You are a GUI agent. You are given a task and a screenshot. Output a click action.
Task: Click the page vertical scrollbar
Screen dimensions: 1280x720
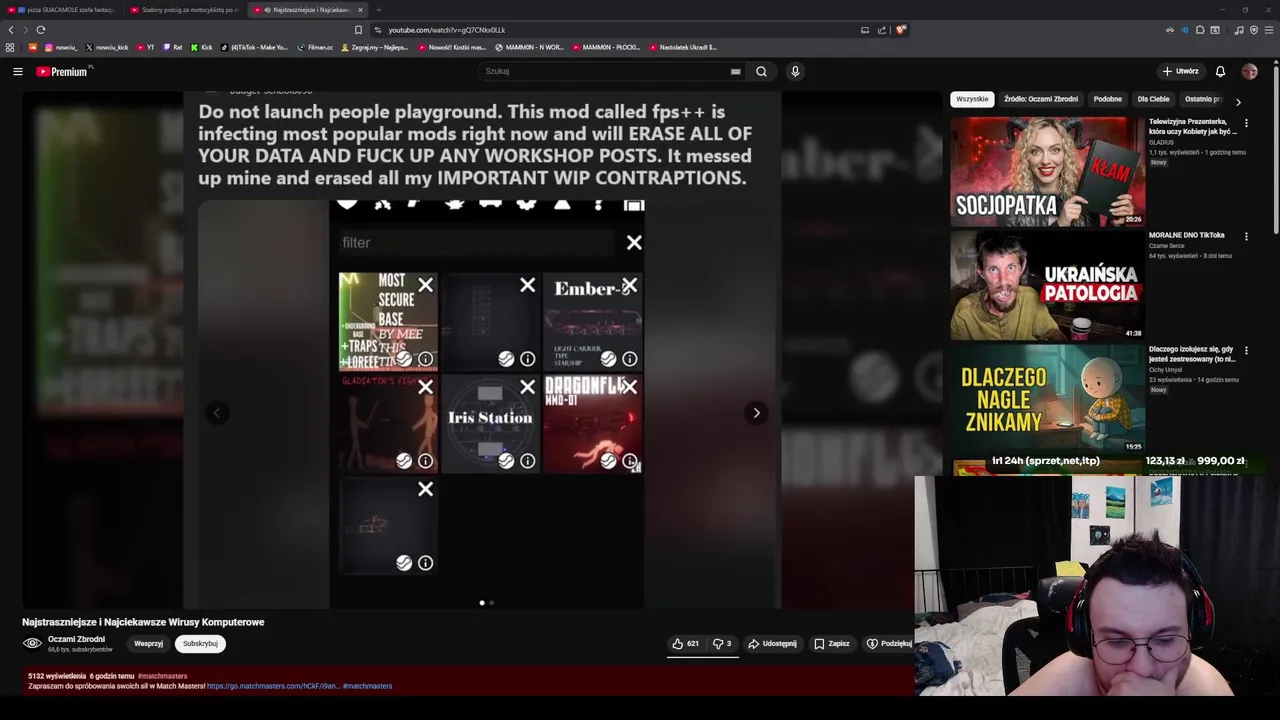1276,150
